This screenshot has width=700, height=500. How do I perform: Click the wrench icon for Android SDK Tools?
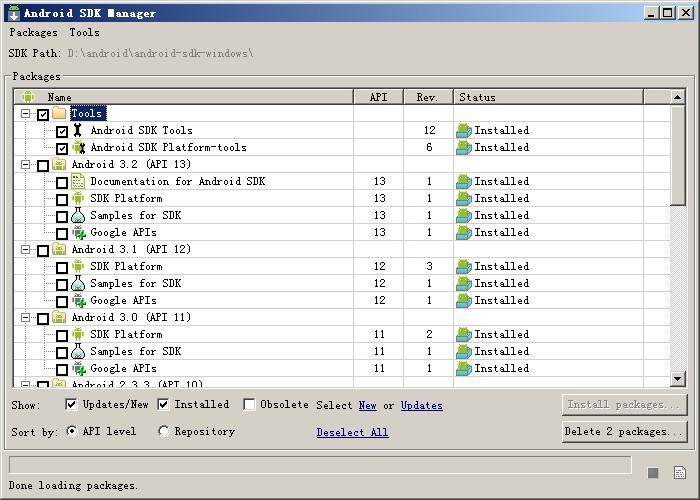point(78,130)
